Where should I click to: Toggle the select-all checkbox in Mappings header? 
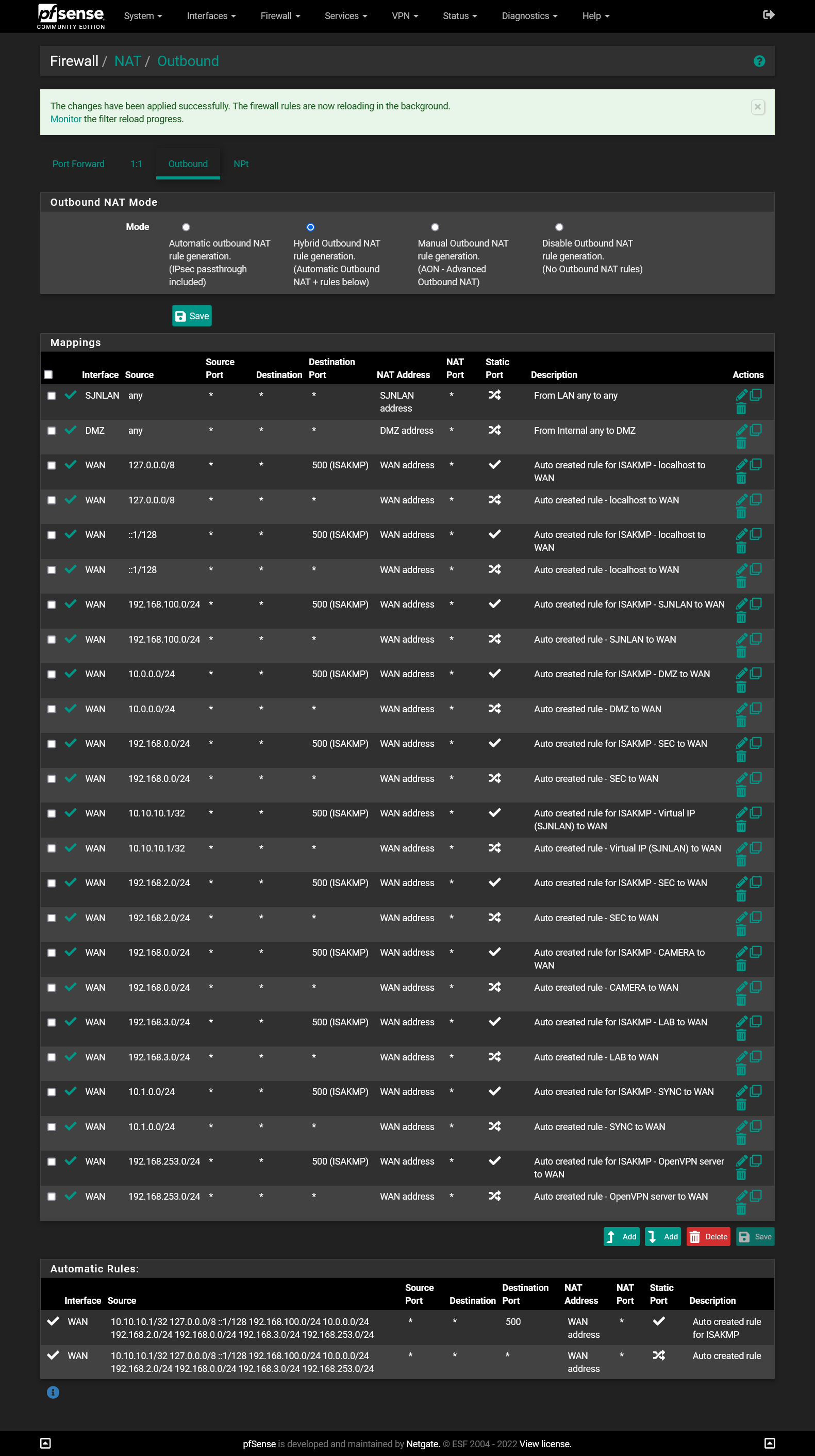pos(48,375)
